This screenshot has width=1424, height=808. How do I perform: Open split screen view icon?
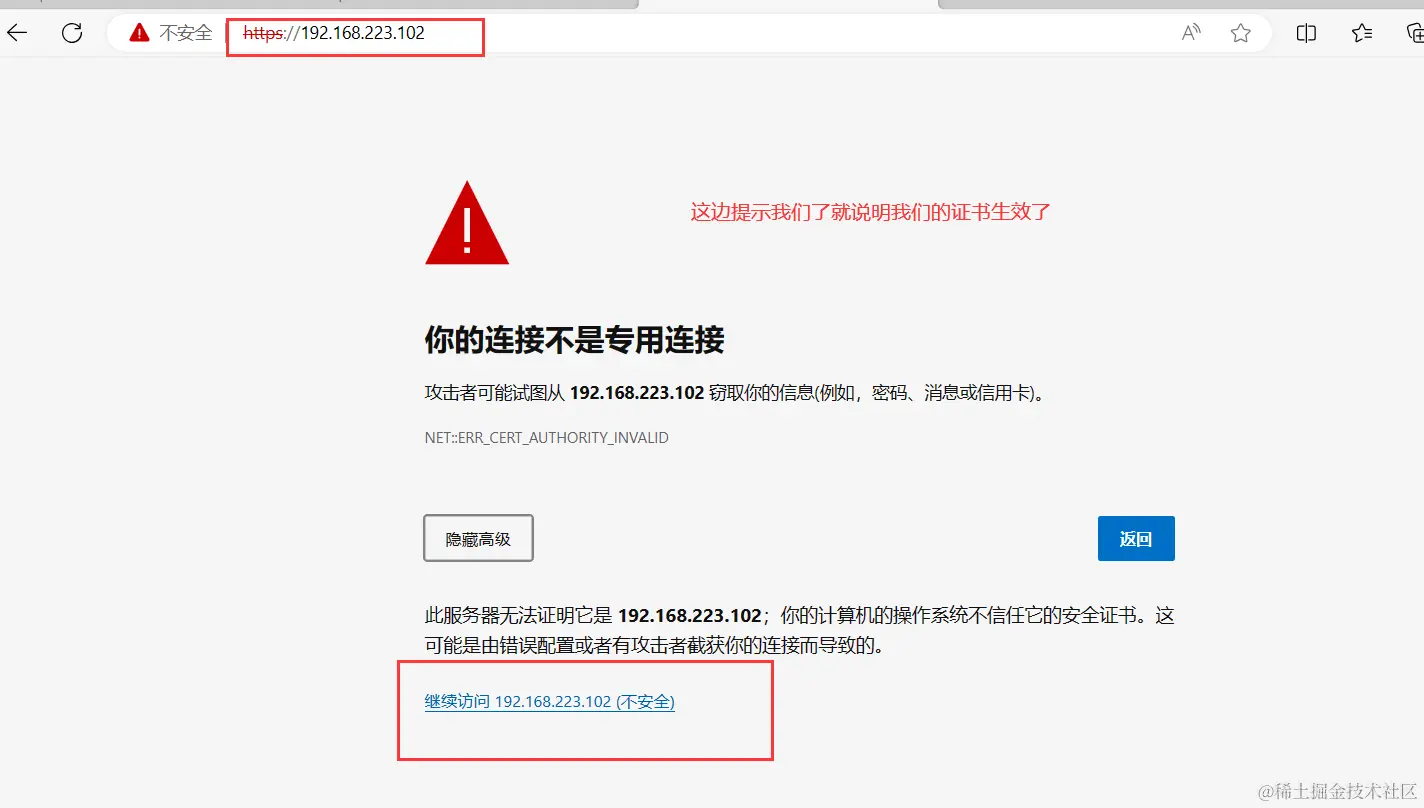pyautogui.click(x=1306, y=33)
